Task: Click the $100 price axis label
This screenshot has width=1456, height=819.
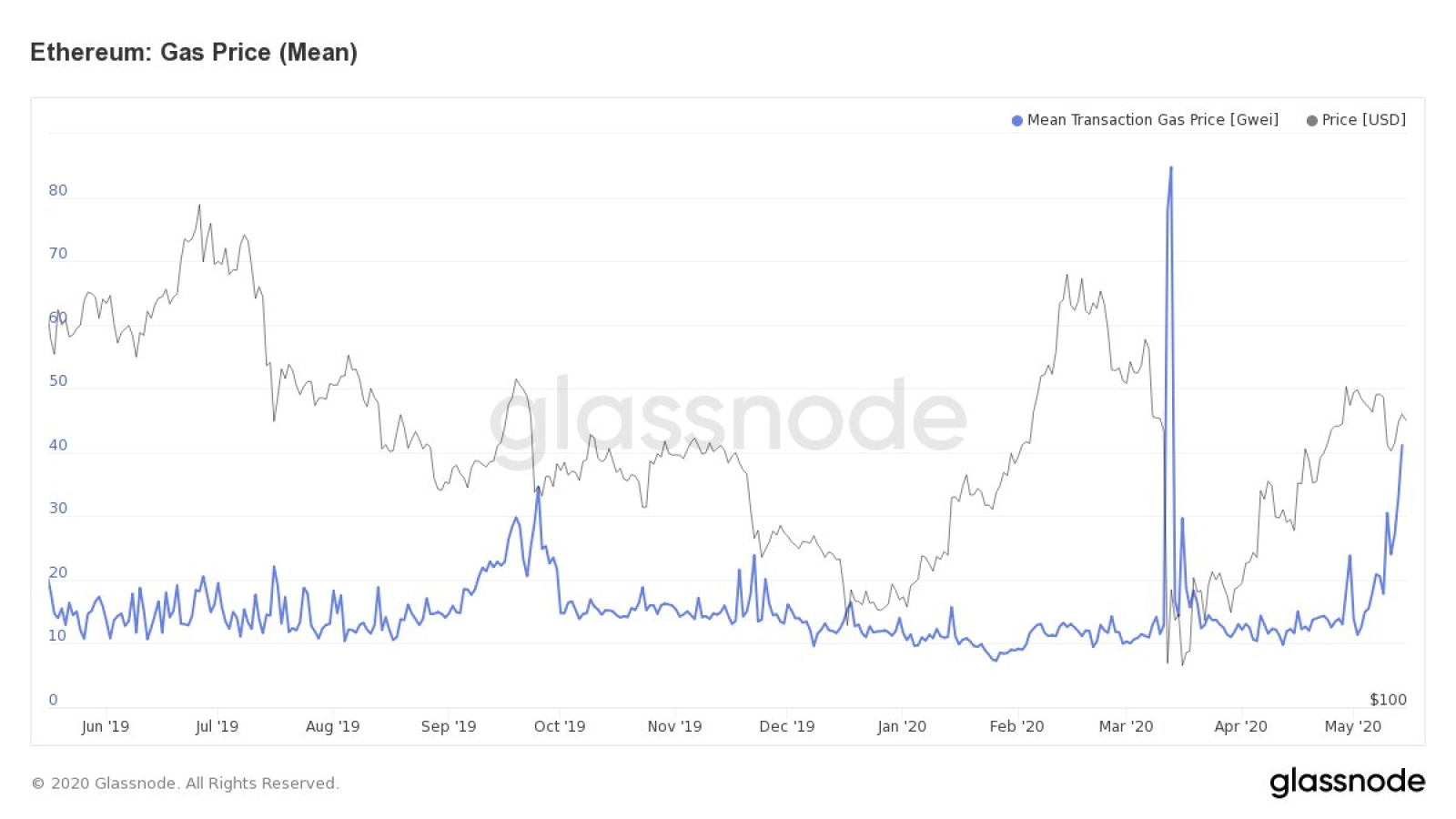Action: coord(1389,700)
